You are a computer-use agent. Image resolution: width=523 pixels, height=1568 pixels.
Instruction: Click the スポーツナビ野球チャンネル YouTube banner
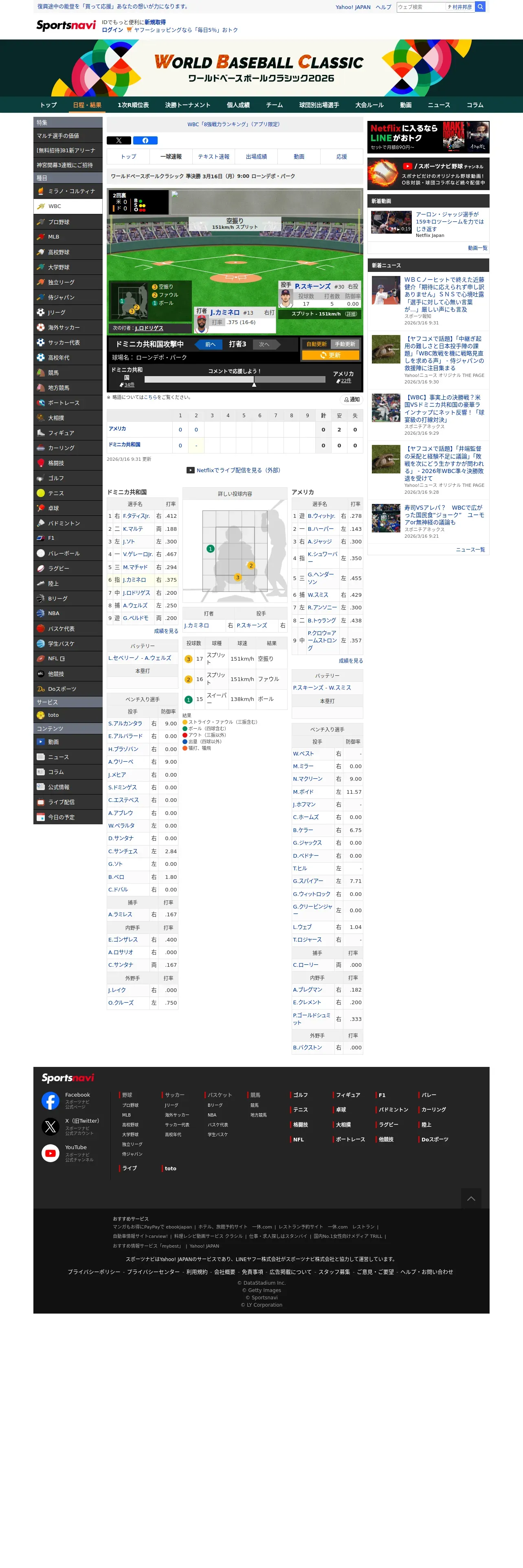pos(428,174)
